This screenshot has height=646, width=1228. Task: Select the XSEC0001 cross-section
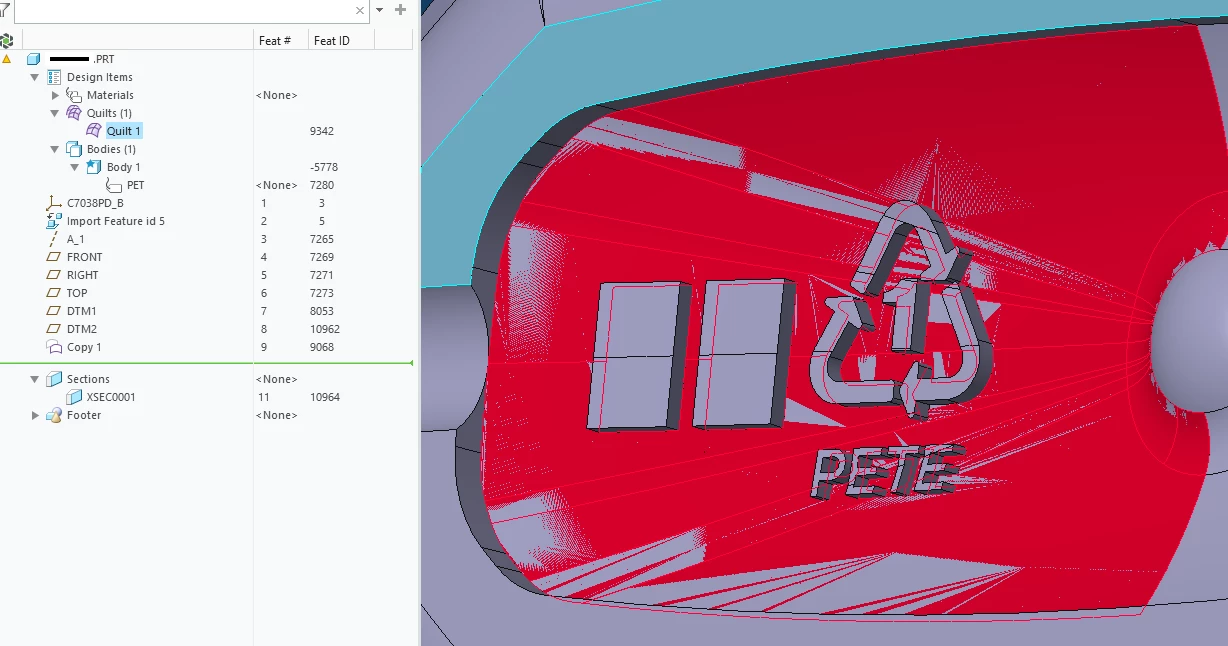tap(111, 397)
